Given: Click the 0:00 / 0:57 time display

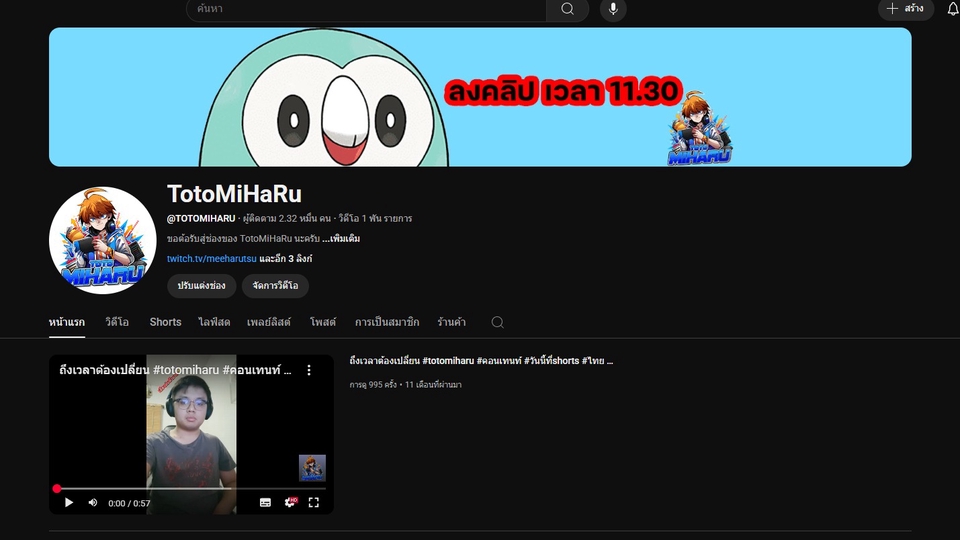Looking at the screenshot, I should pos(129,503).
